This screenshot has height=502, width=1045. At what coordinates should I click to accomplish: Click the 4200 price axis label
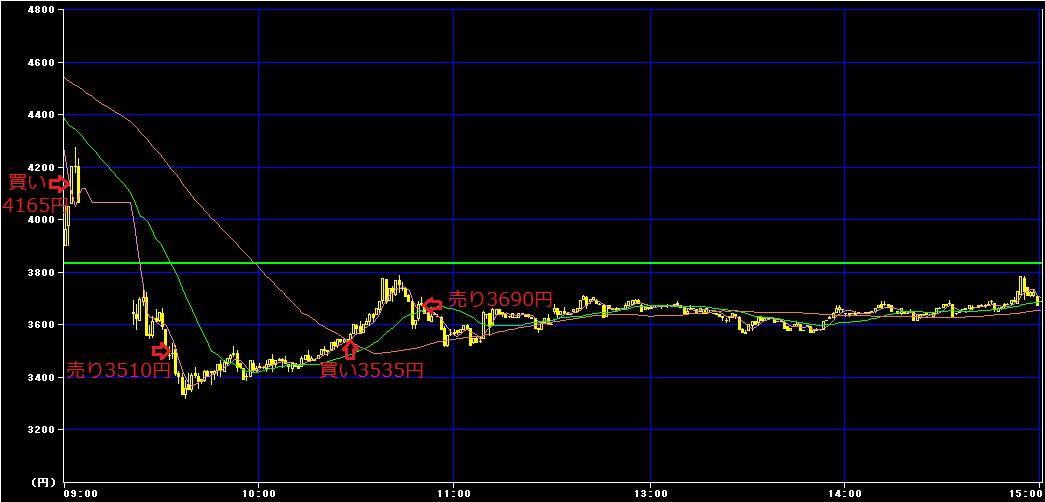point(42,168)
